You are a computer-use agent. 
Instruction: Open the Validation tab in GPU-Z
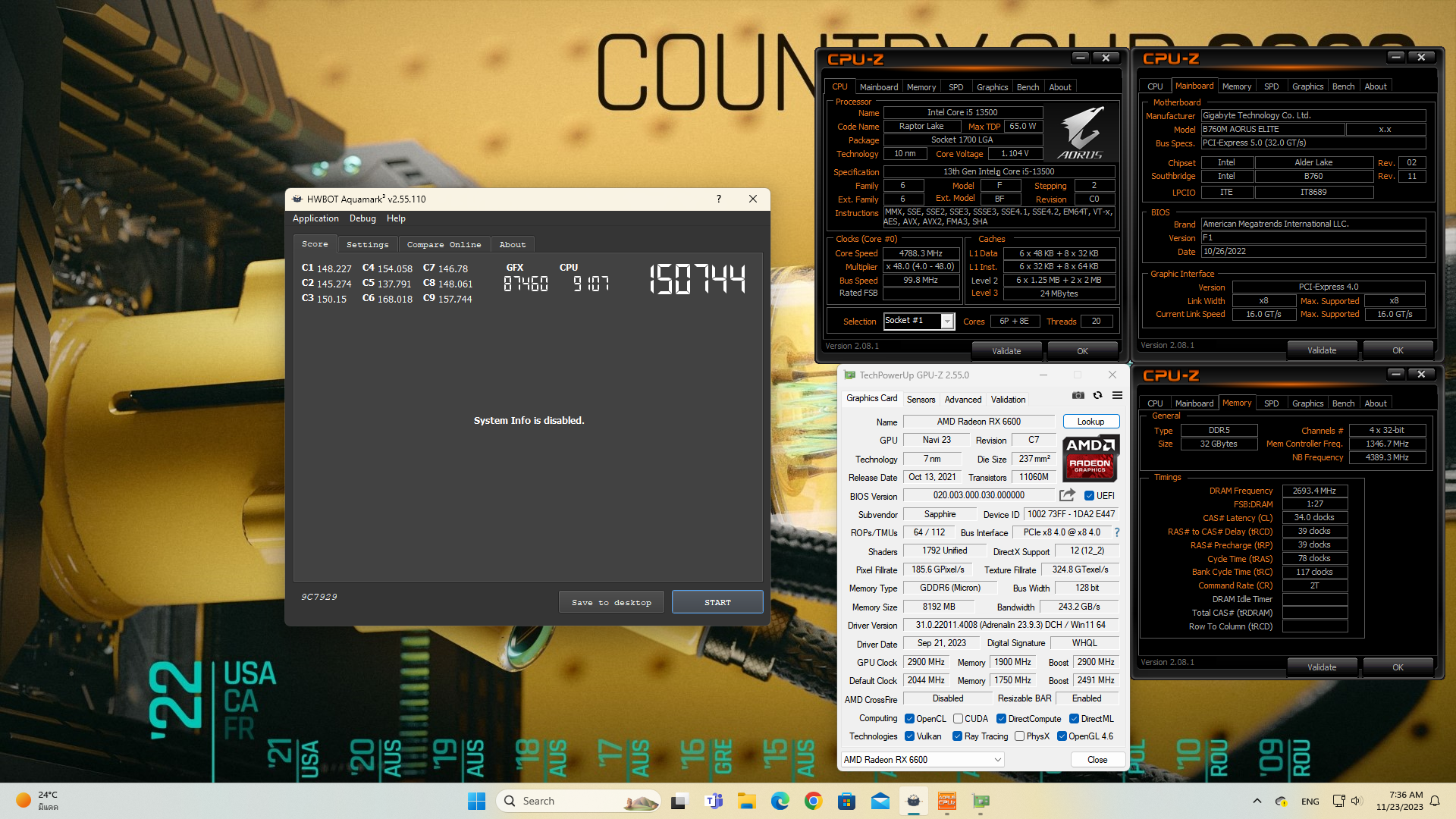(x=1008, y=400)
